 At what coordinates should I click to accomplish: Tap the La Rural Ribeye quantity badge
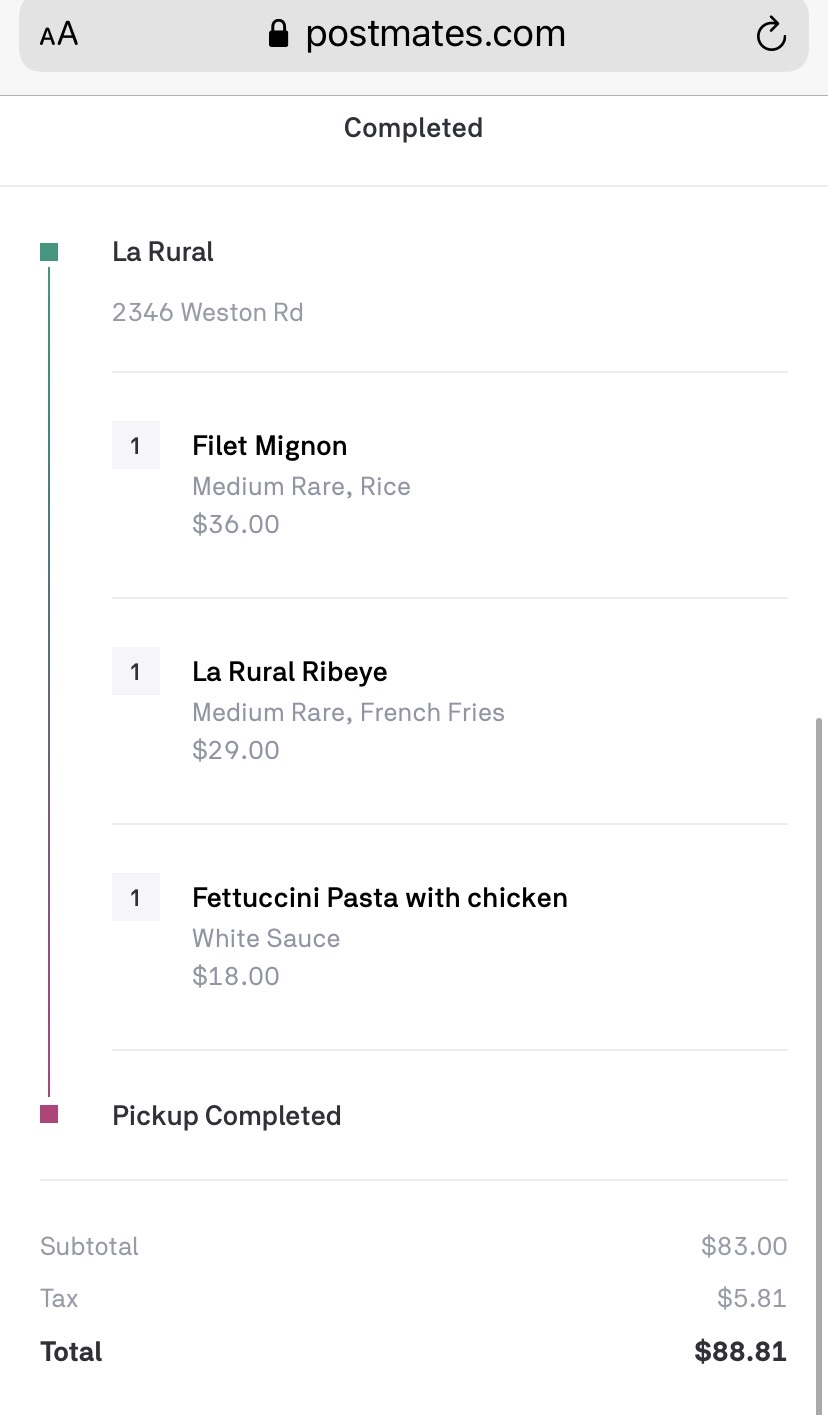click(x=136, y=672)
